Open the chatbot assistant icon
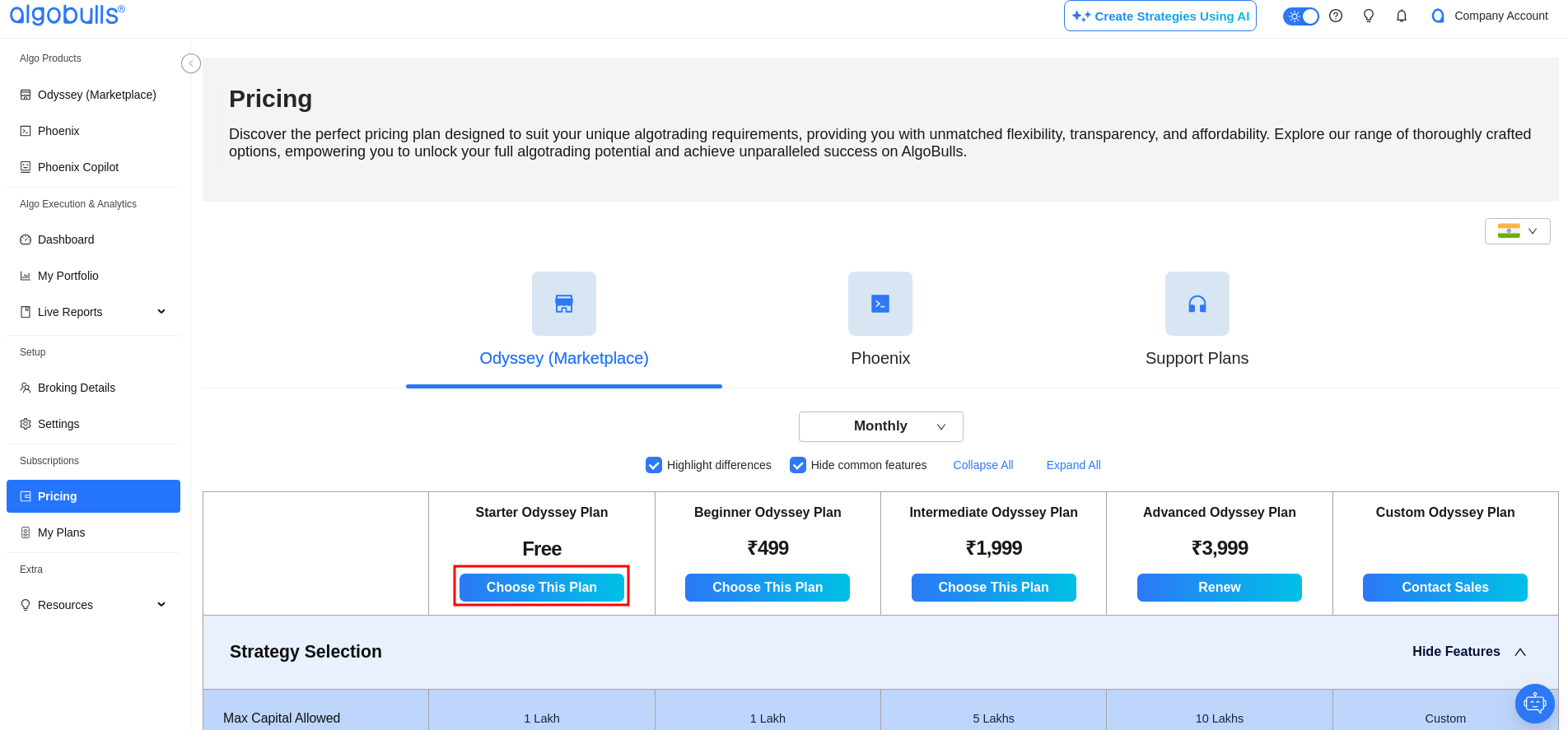1568x730 pixels. click(x=1535, y=704)
